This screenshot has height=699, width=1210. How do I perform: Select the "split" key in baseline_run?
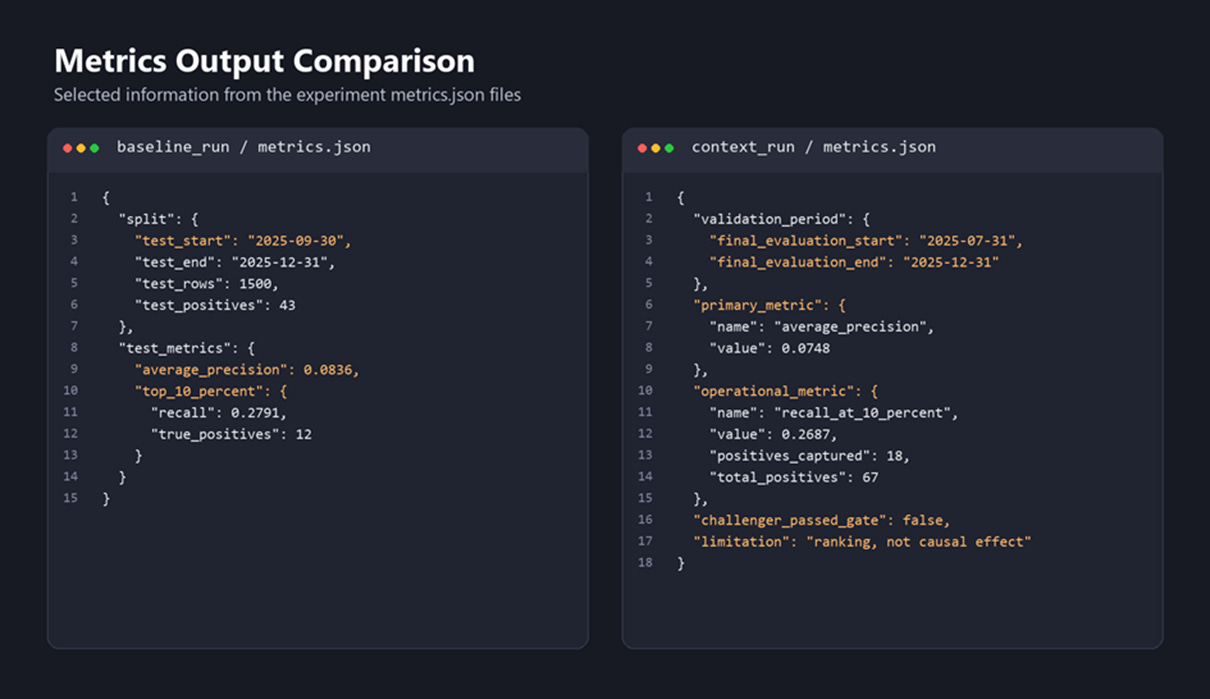pos(145,219)
